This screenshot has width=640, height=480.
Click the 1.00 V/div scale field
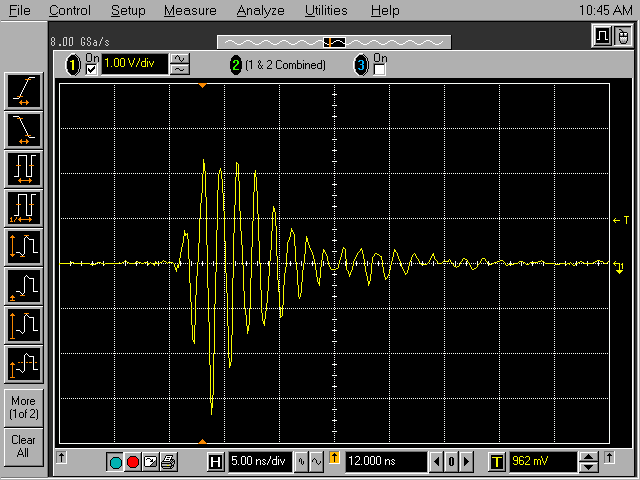pyautogui.click(x=135, y=64)
